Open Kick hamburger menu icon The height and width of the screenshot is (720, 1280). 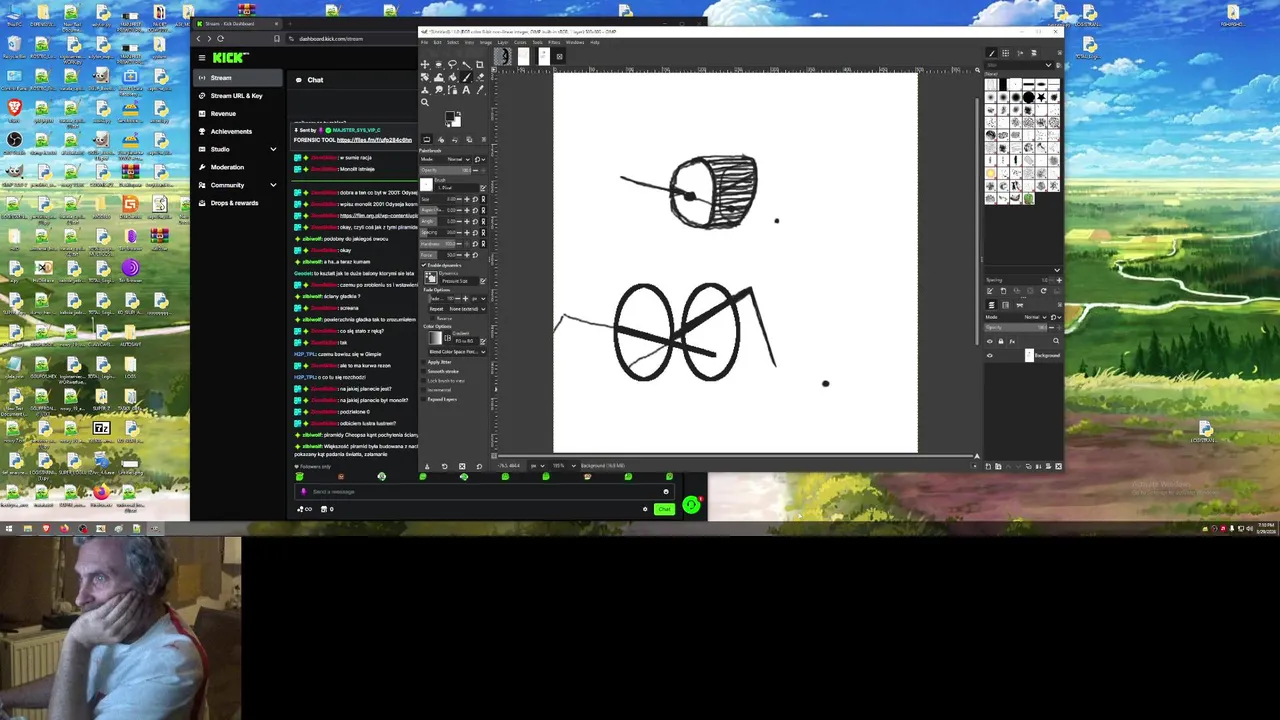[201, 57]
